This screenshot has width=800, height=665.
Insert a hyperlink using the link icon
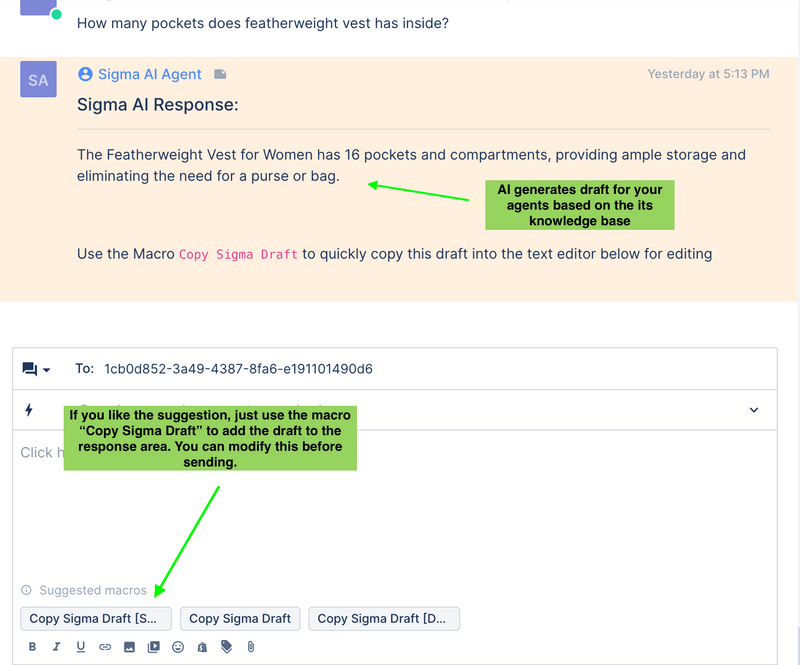coord(105,647)
